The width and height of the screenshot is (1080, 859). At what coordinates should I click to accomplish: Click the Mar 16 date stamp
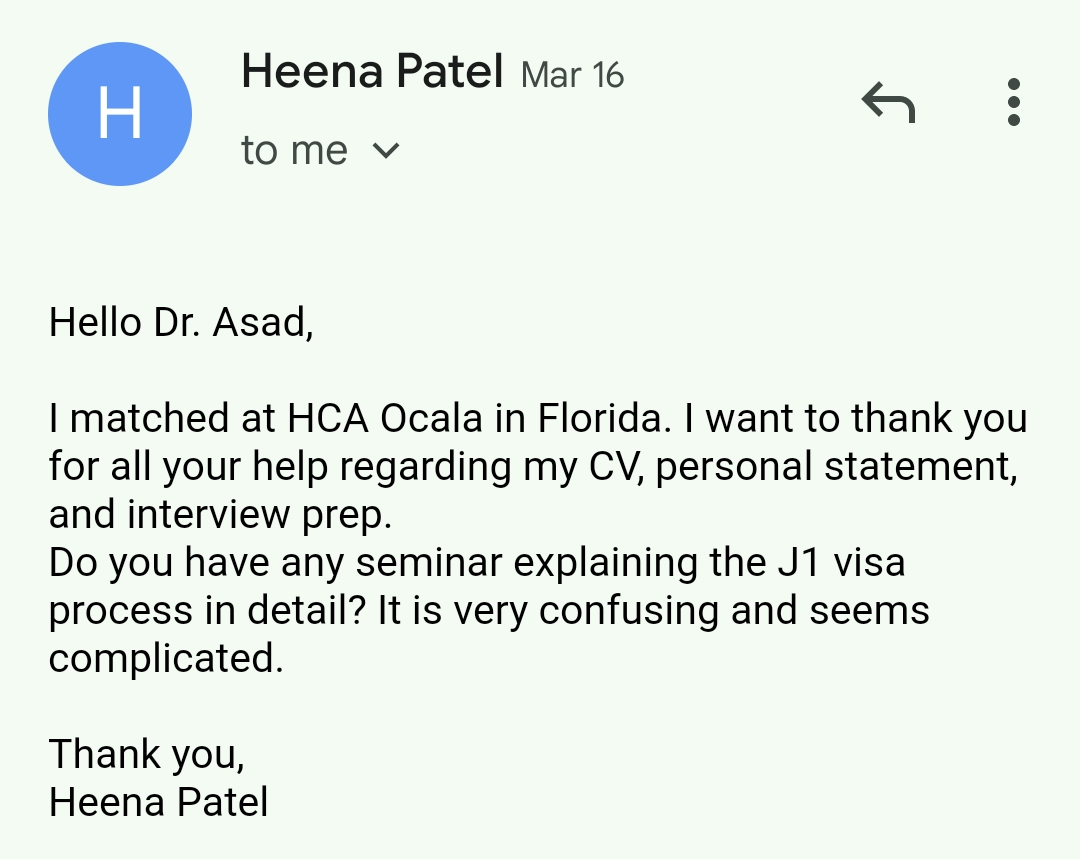572,75
